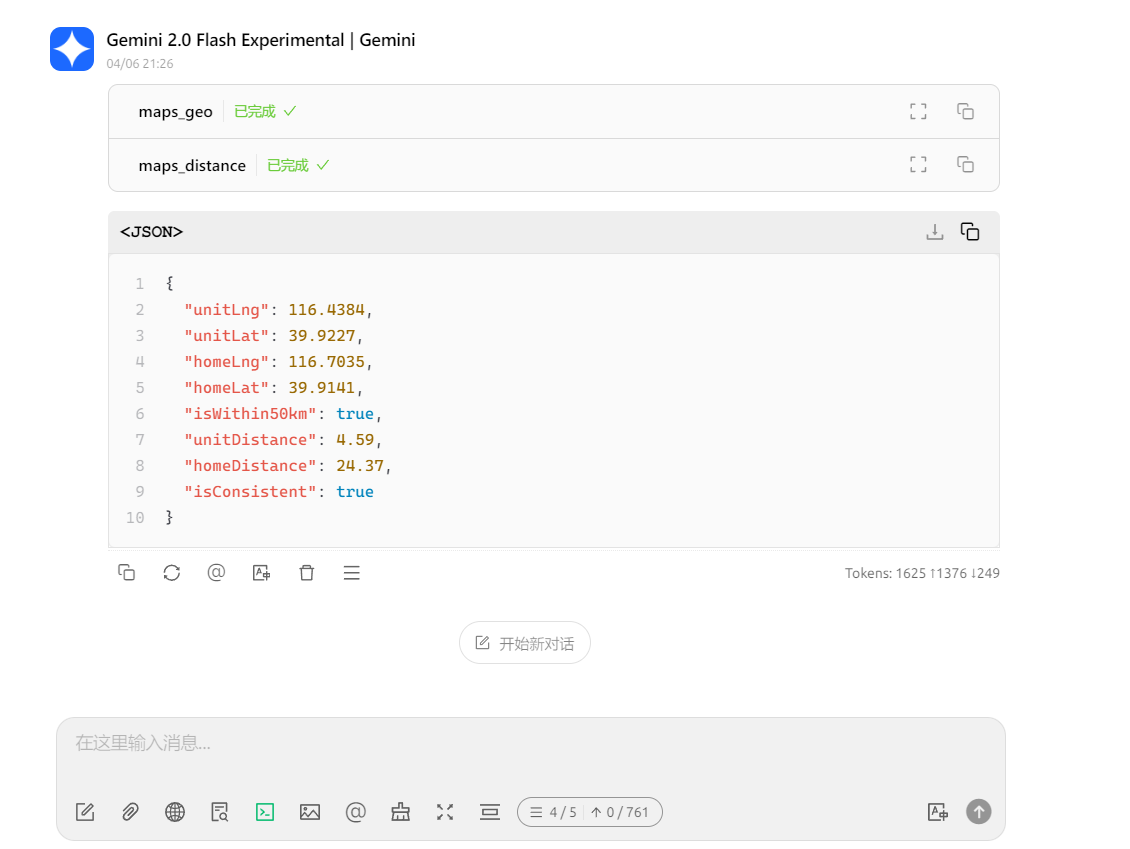The height and width of the screenshot is (849, 1130).
Task: Toggle web search with the globe icon
Action: 175,812
